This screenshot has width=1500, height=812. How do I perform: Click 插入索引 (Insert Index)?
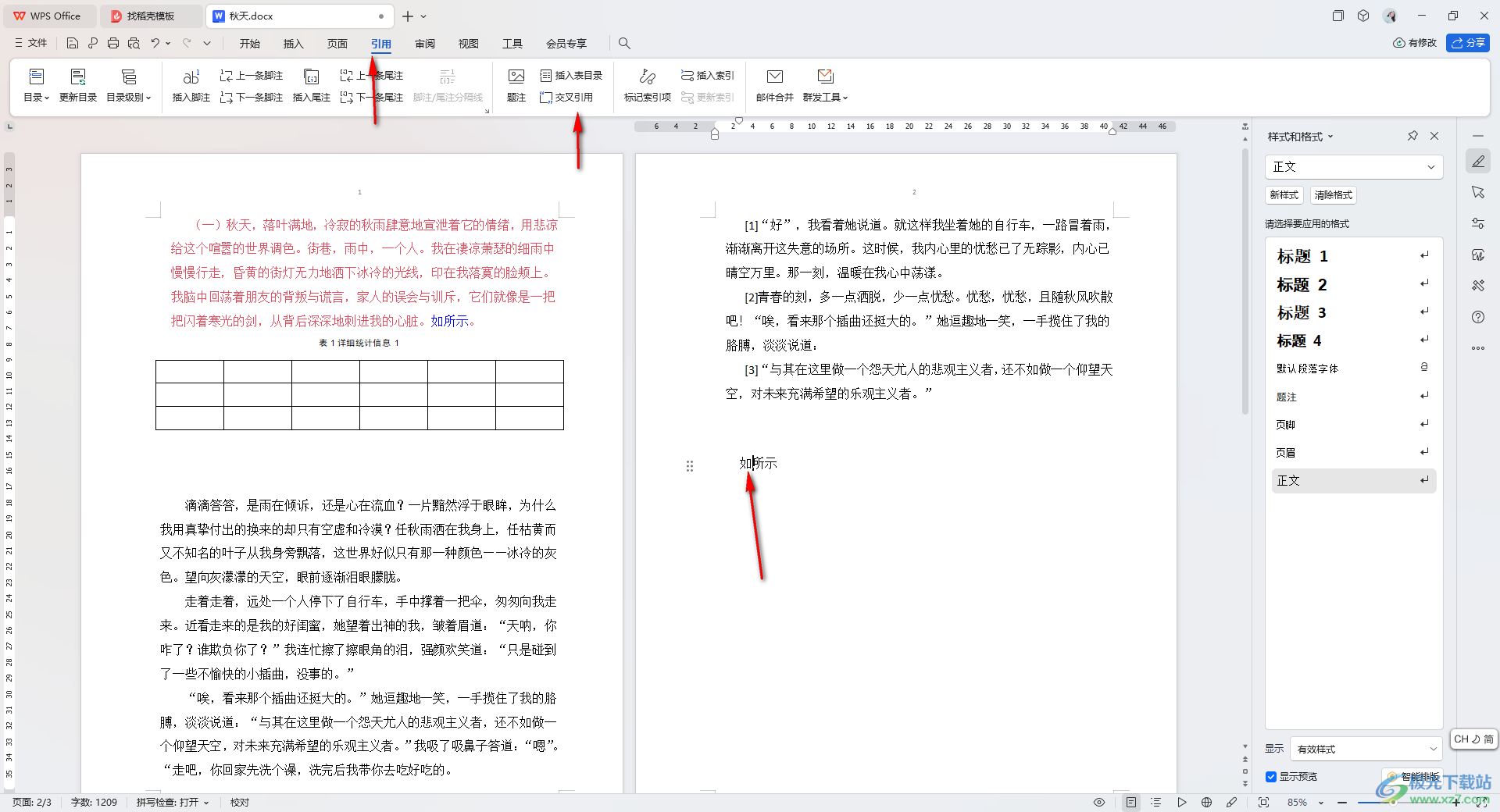click(x=708, y=76)
